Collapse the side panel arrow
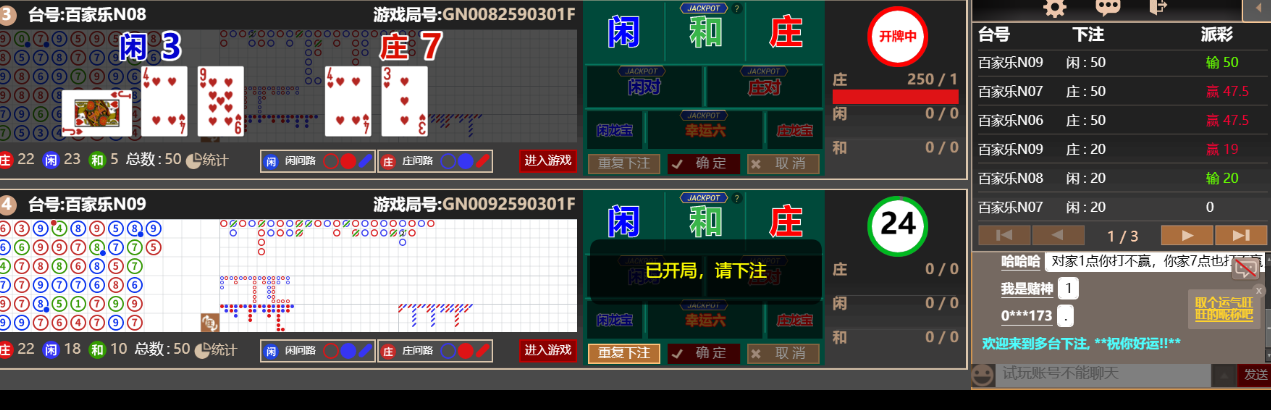 click(x=1257, y=8)
